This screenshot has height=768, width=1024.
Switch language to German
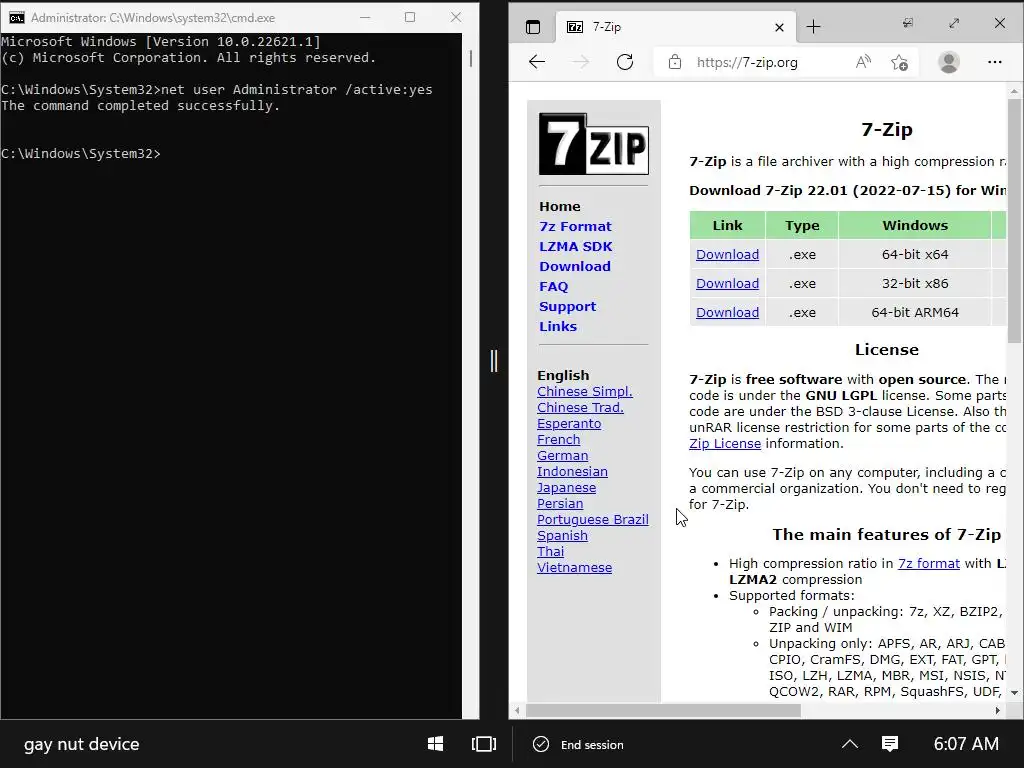coord(562,455)
